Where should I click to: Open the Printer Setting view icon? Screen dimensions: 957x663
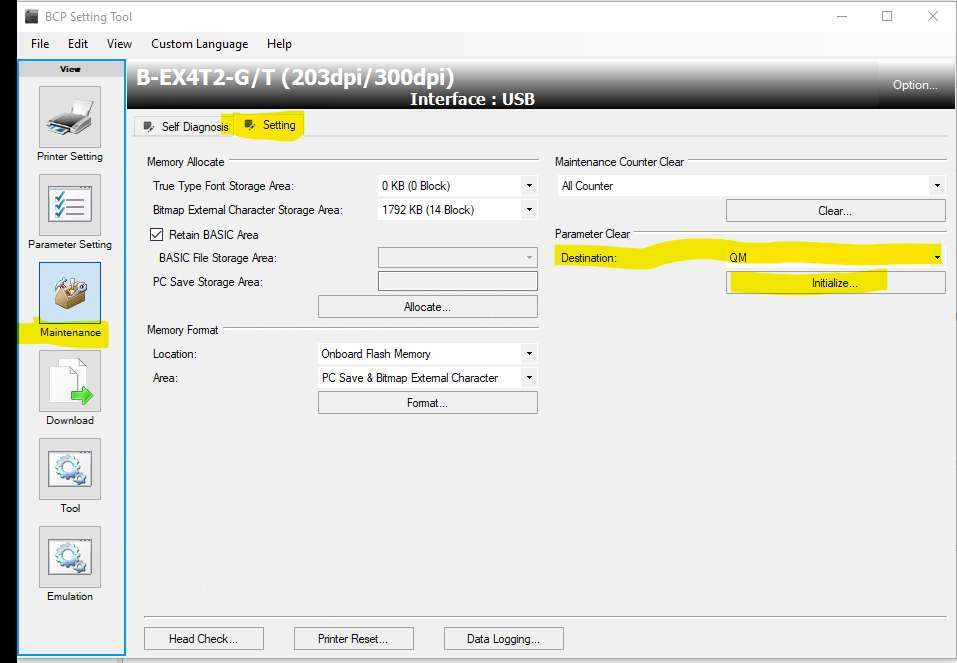[70, 117]
